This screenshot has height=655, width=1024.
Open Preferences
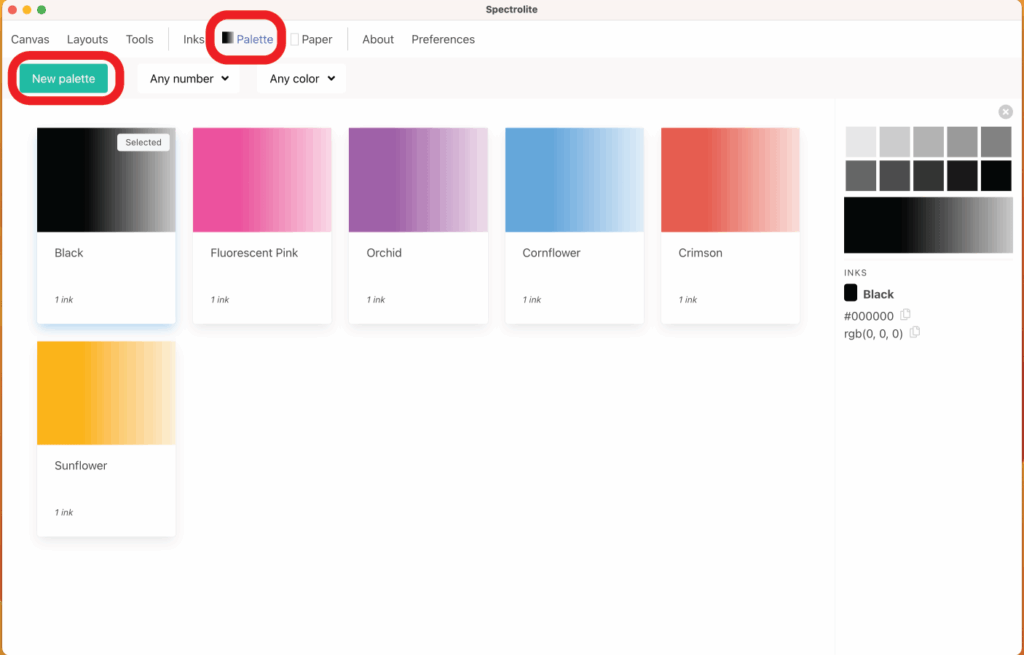pos(443,40)
